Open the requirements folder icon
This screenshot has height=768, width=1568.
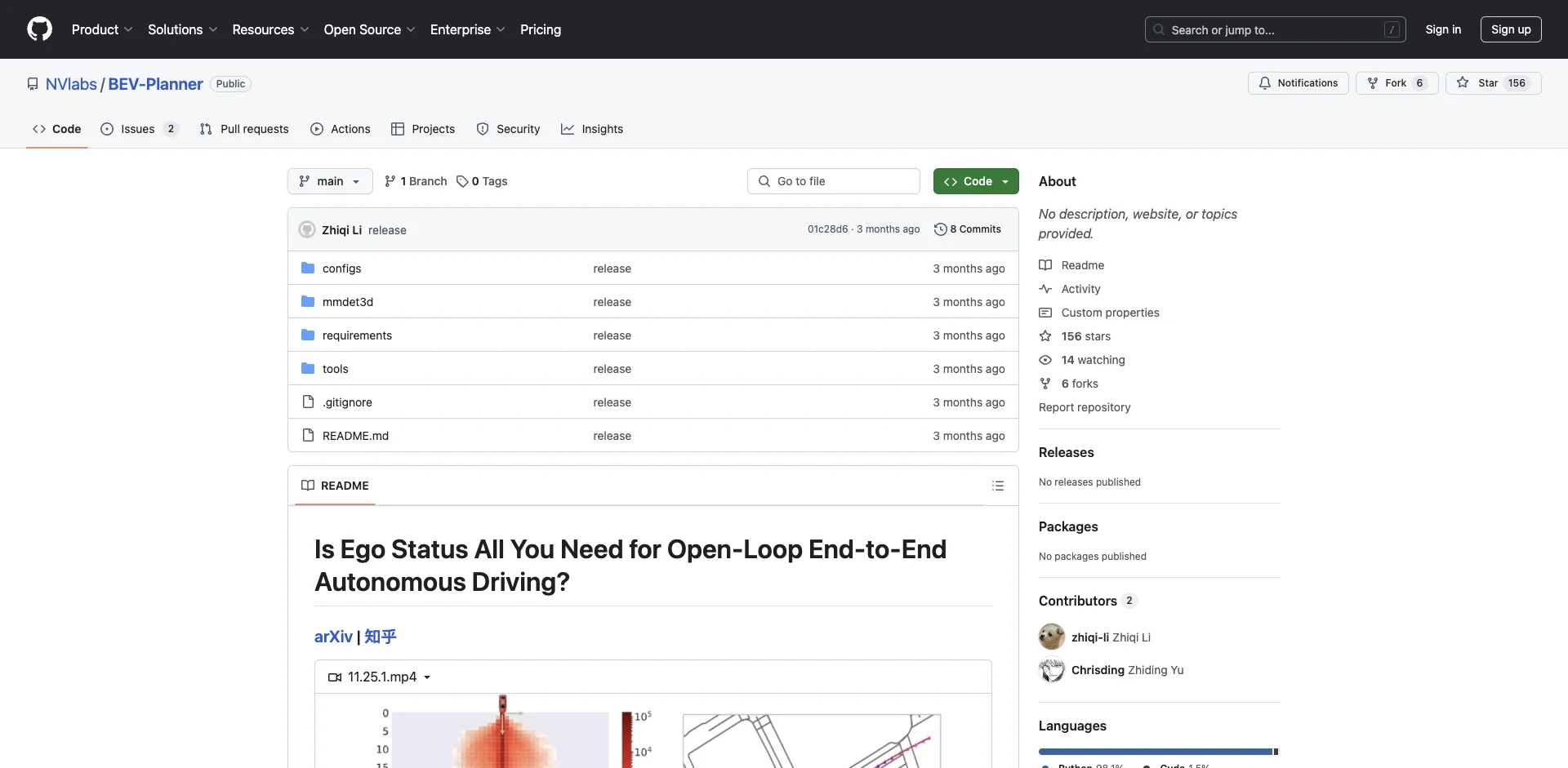click(308, 335)
